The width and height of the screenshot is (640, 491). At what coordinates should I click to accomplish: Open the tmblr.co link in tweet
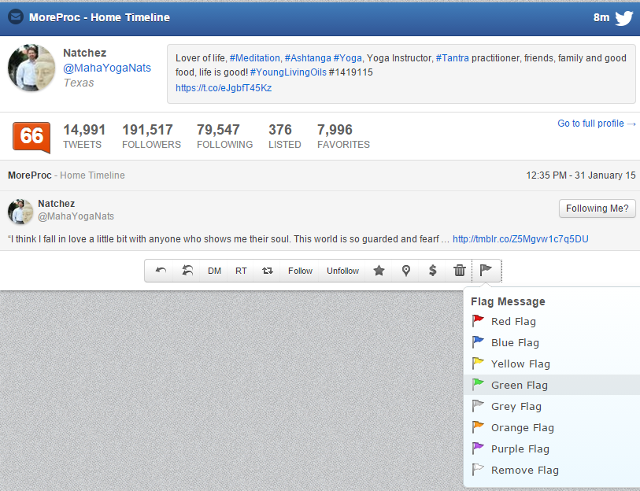520,239
